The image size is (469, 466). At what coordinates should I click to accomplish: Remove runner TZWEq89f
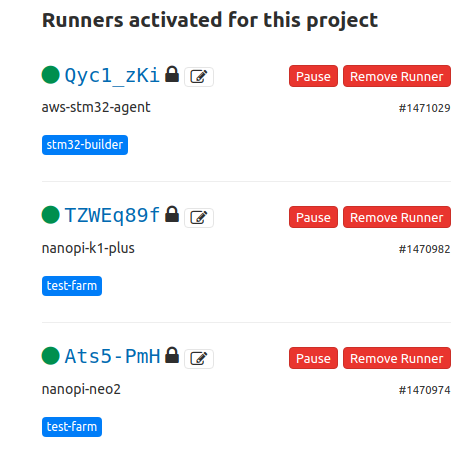click(x=397, y=217)
